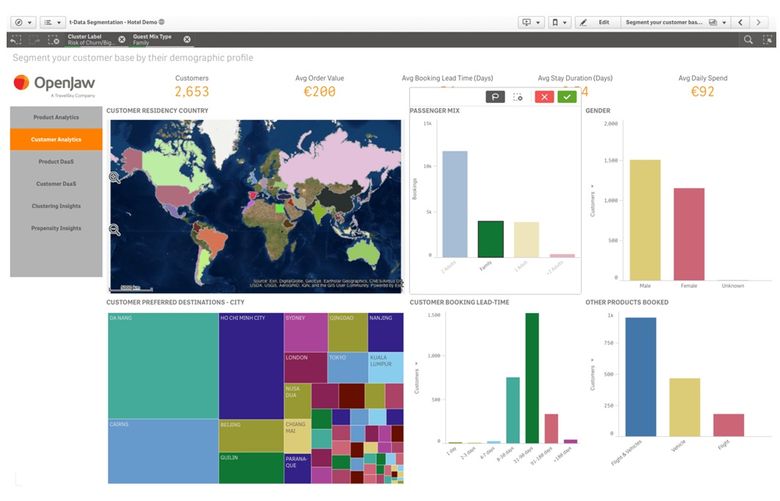
Task: Select the LONDON treemap tile
Action: (x=305, y=368)
